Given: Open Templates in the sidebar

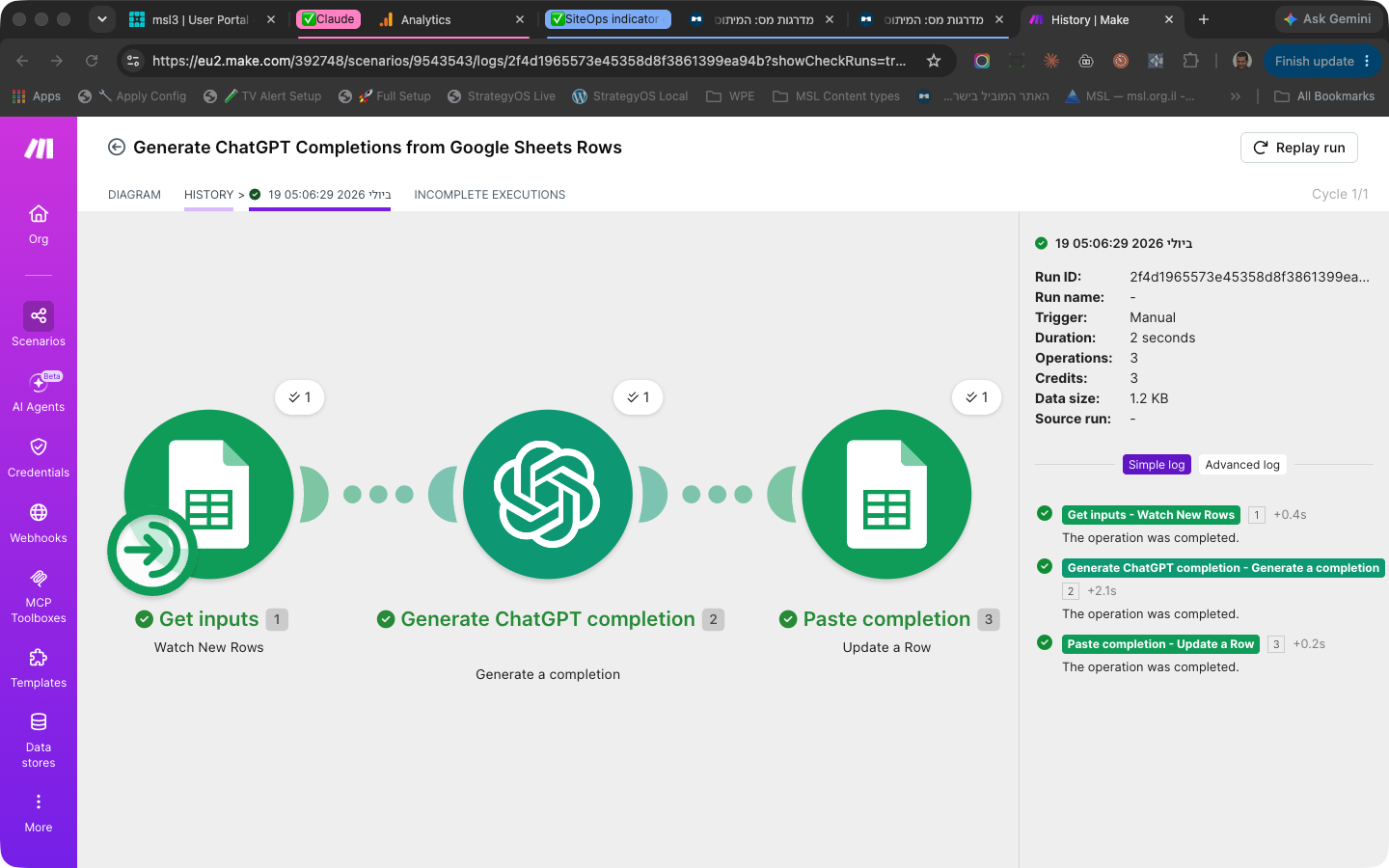Looking at the screenshot, I should coord(39,667).
